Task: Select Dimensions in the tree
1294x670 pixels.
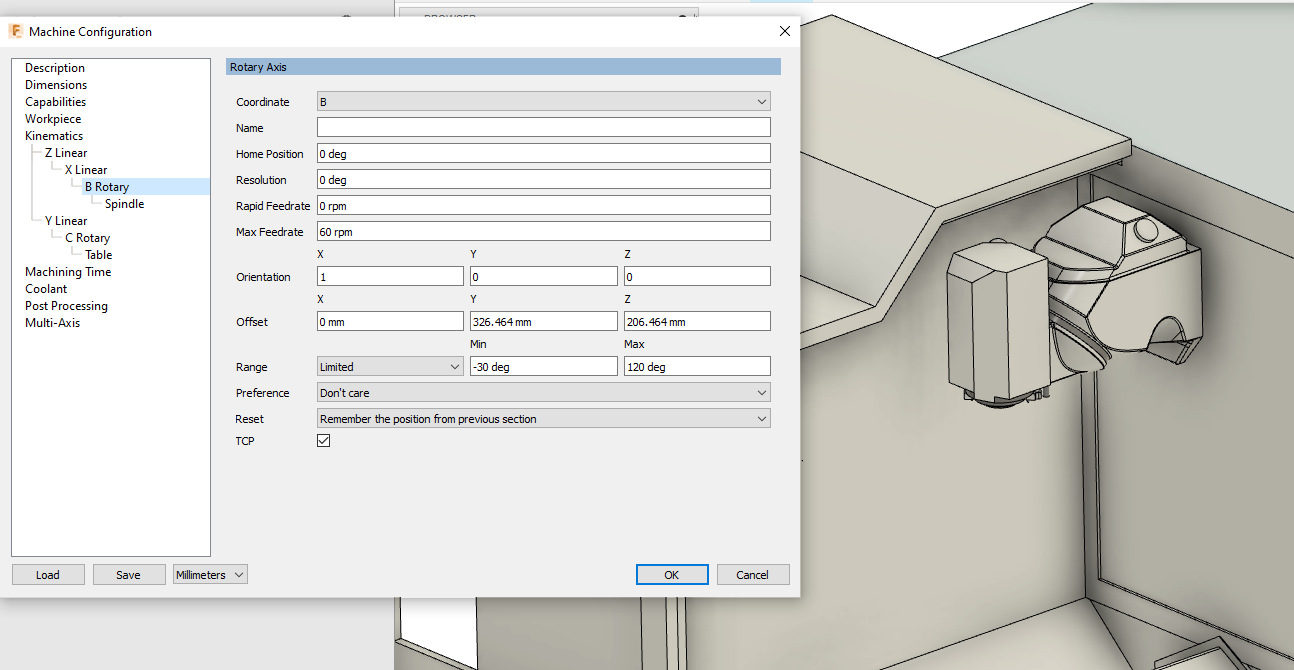Action: click(x=56, y=85)
